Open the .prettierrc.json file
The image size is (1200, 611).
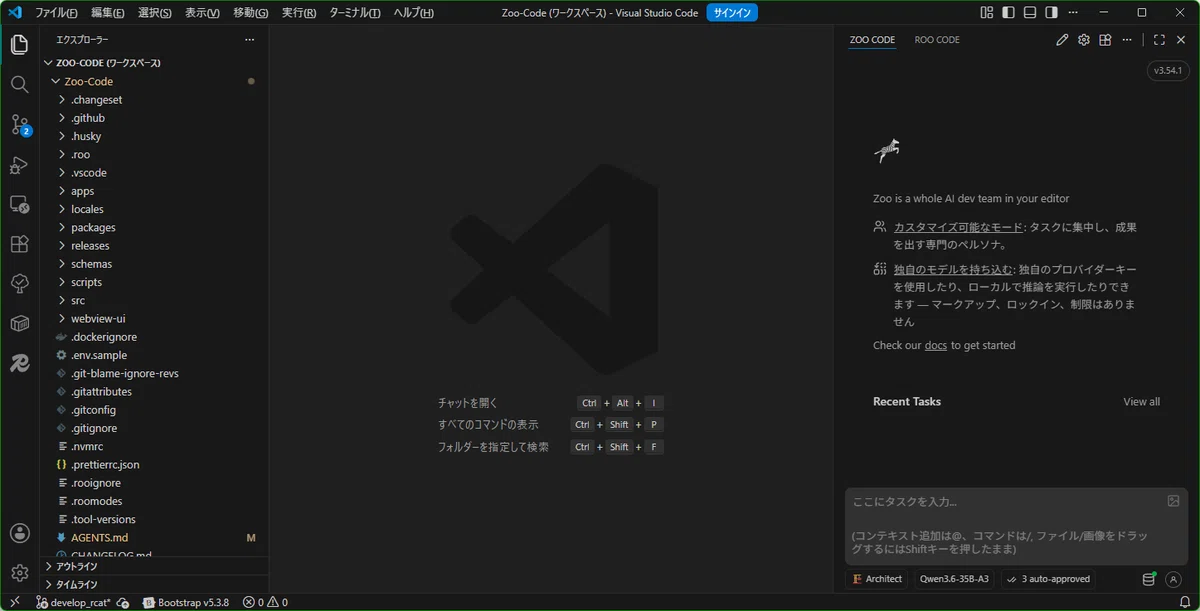[154, 465]
